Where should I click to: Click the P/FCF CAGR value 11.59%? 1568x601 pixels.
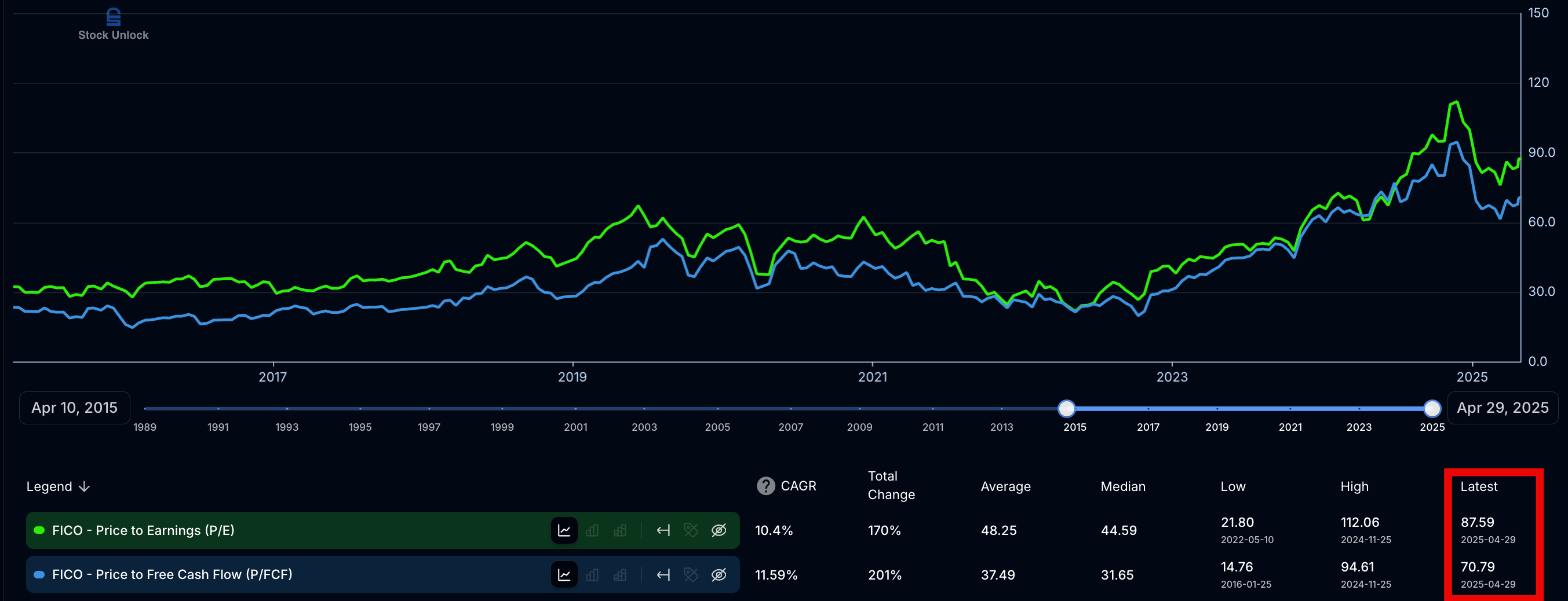pos(776,575)
